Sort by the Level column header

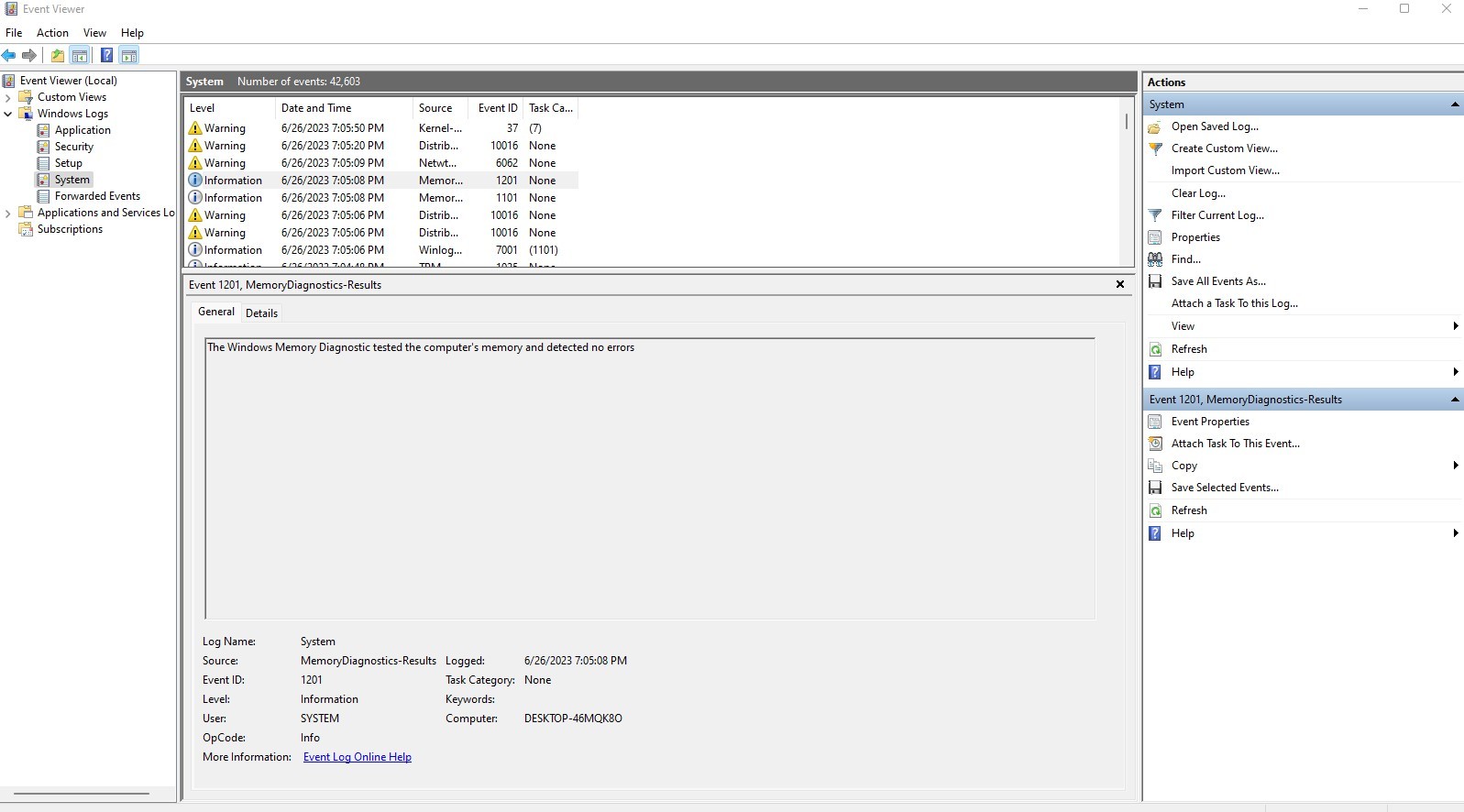(229, 108)
